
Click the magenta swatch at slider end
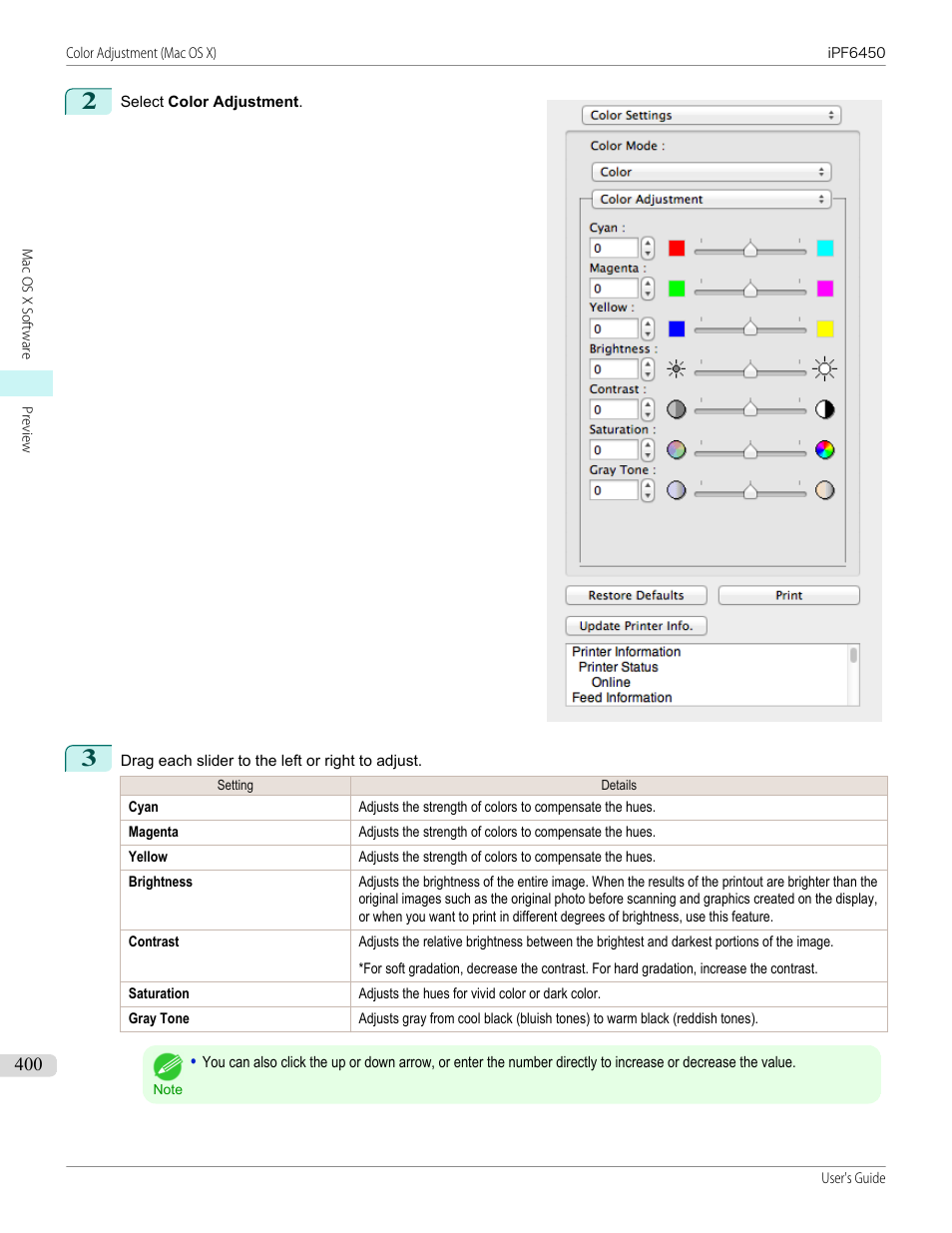pos(825,289)
